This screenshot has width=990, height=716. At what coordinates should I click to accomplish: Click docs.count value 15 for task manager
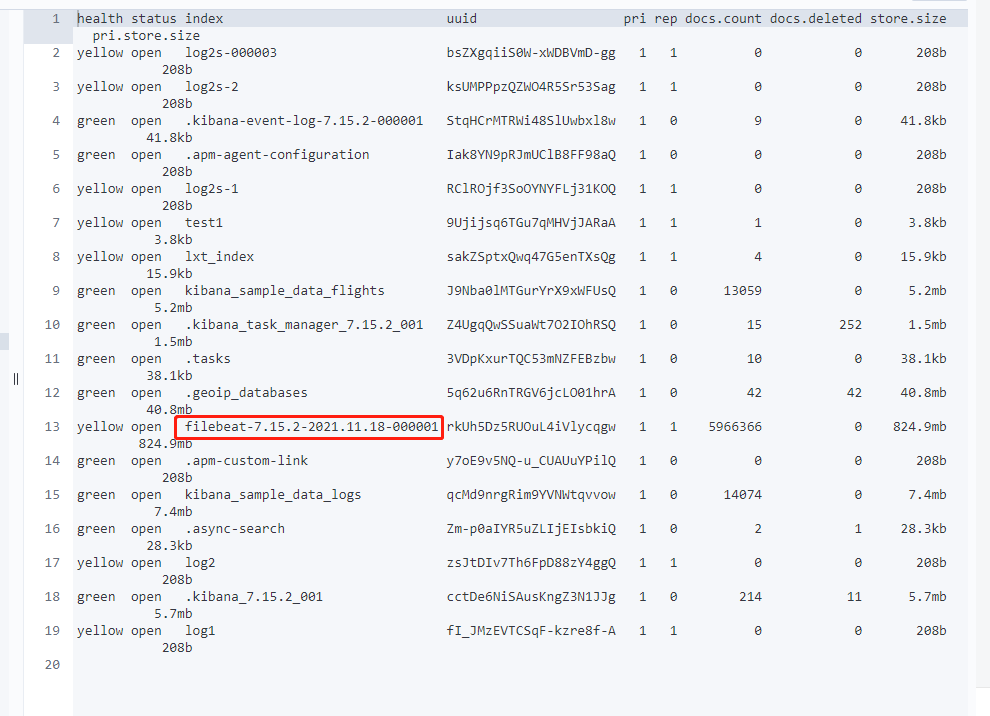click(x=754, y=325)
